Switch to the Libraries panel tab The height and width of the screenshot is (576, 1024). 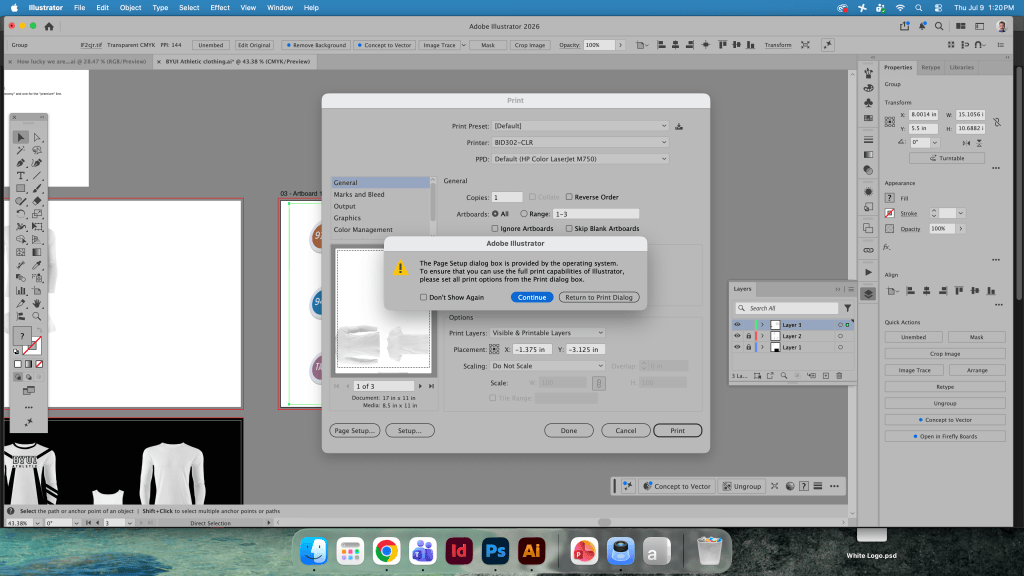pyautogui.click(x=961, y=67)
